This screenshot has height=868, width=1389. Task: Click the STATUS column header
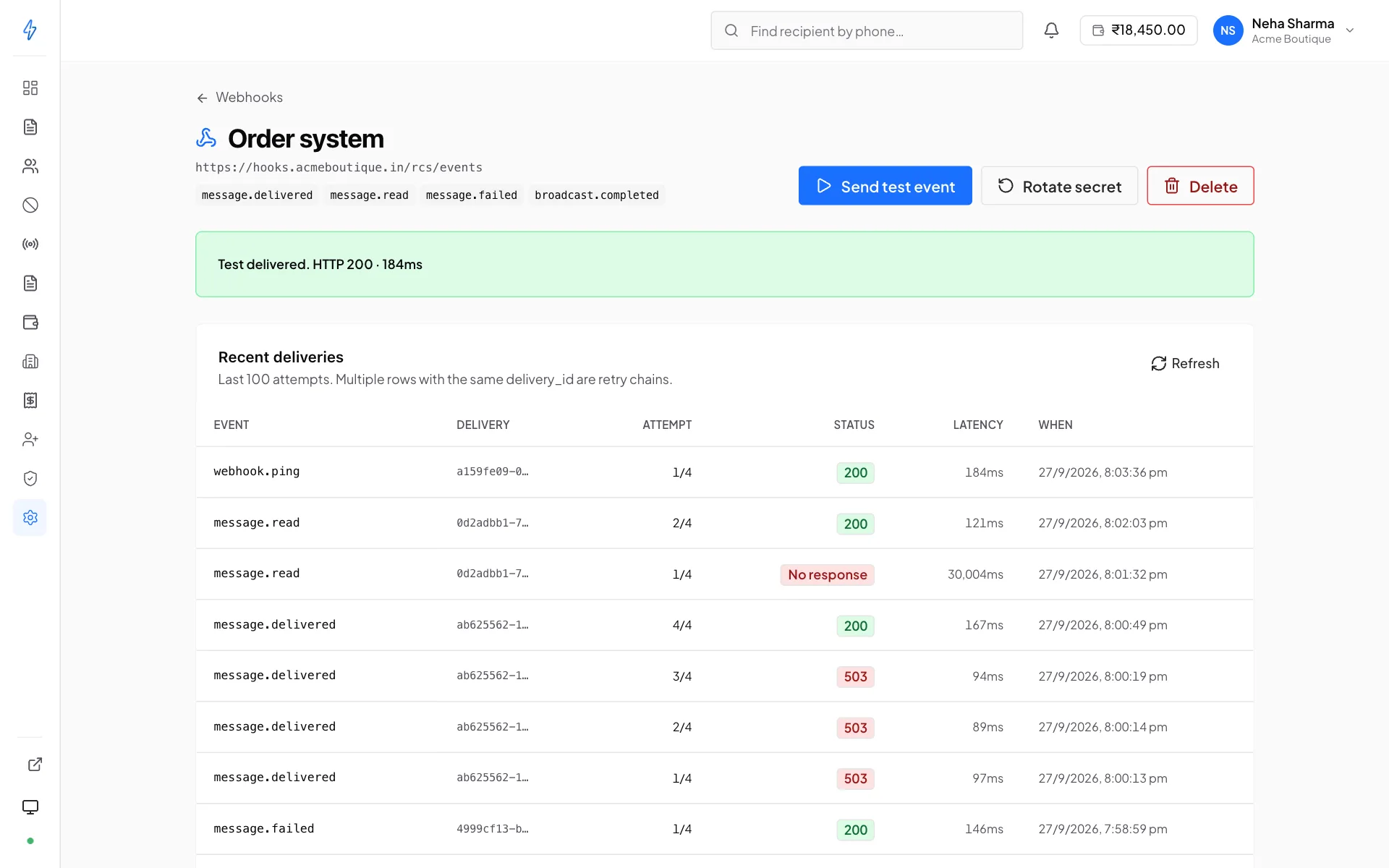tap(854, 425)
